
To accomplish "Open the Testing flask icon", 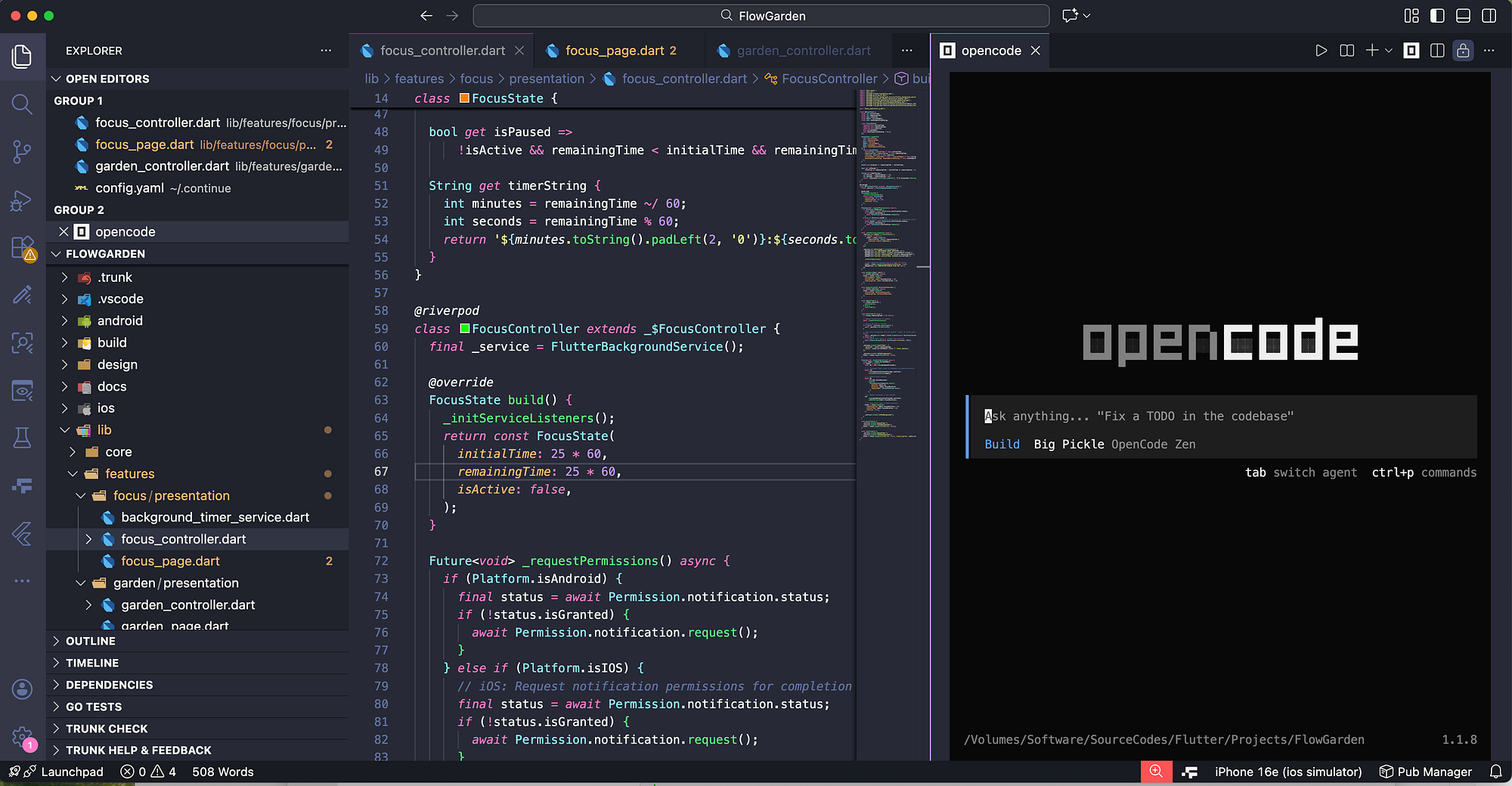I will [22, 438].
